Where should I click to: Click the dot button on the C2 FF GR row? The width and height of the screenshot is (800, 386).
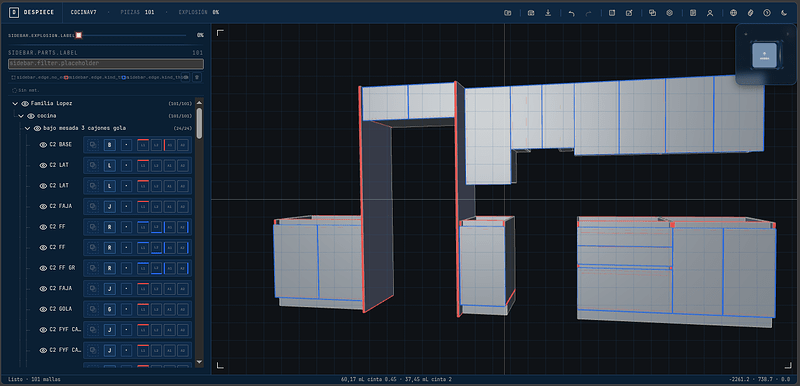(x=126, y=268)
